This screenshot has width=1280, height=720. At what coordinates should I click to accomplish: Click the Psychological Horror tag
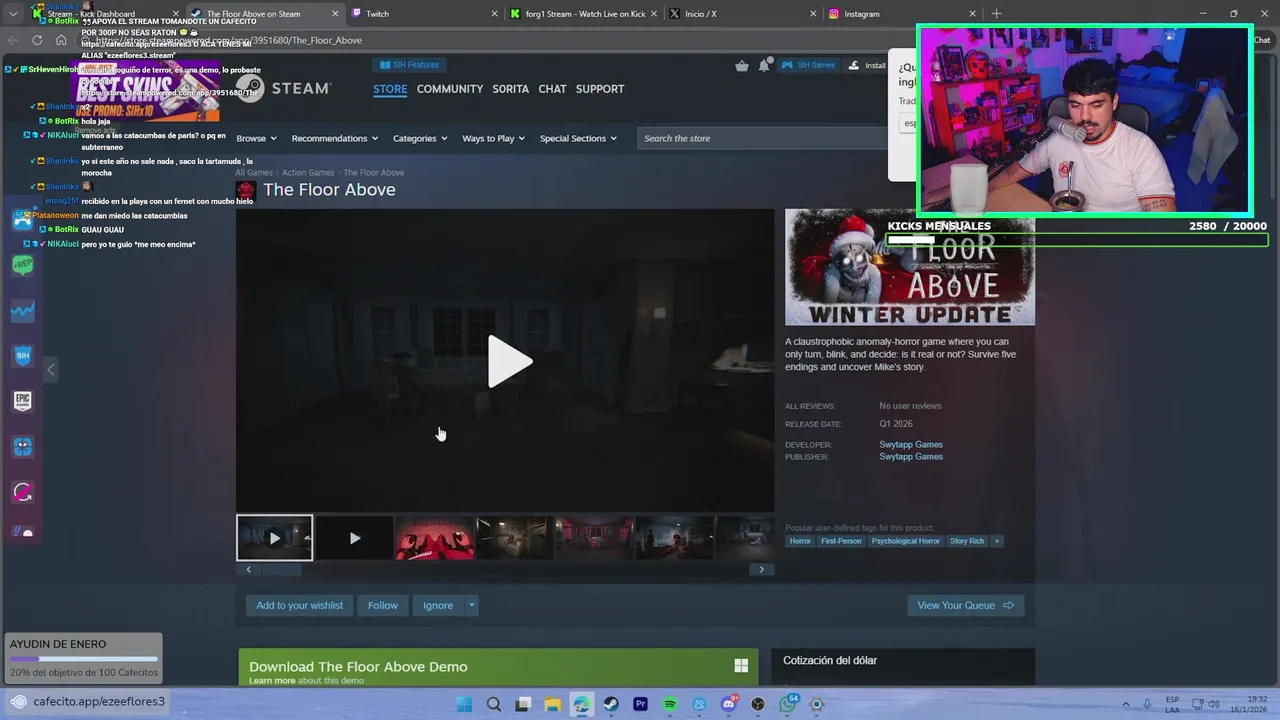click(x=906, y=541)
